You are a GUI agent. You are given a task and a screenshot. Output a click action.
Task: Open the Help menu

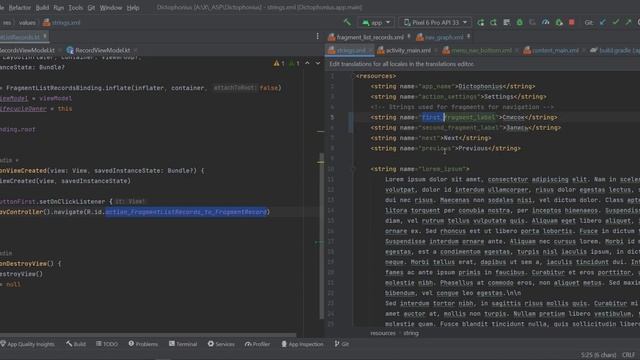coord(133,8)
